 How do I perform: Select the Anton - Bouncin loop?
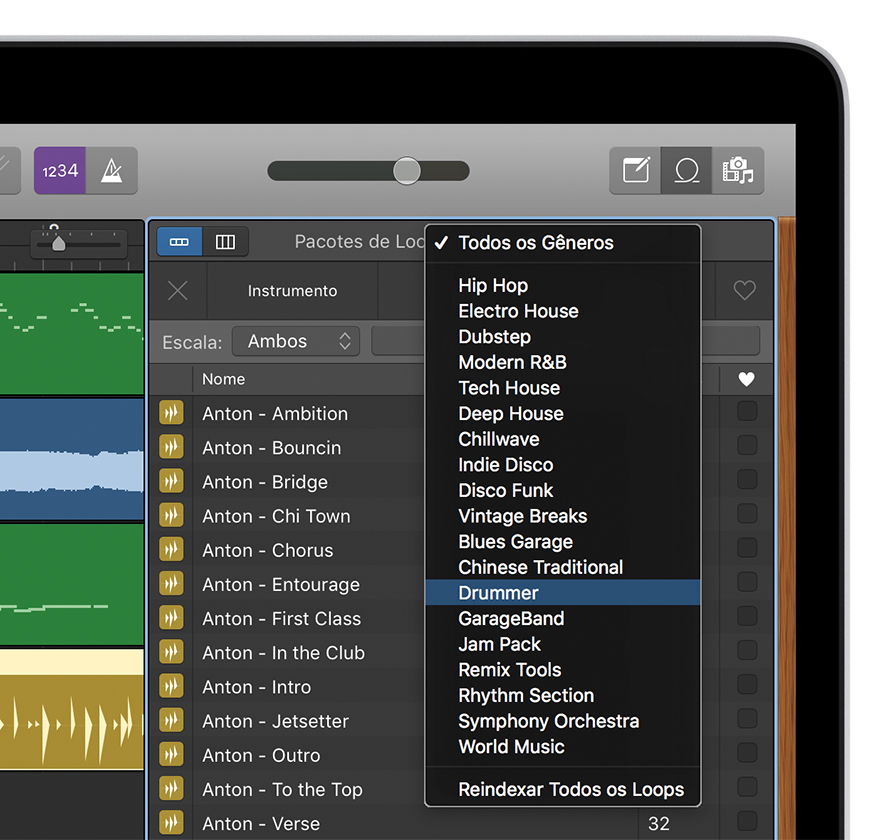(271, 448)
